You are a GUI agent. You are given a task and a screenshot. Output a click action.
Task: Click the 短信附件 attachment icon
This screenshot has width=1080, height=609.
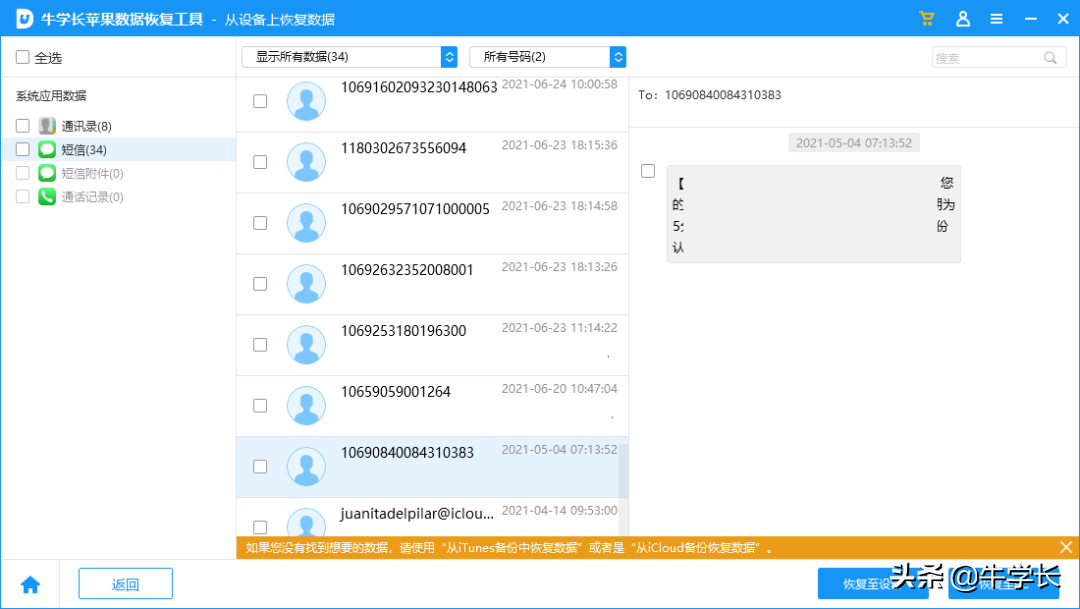coord(46,172)
